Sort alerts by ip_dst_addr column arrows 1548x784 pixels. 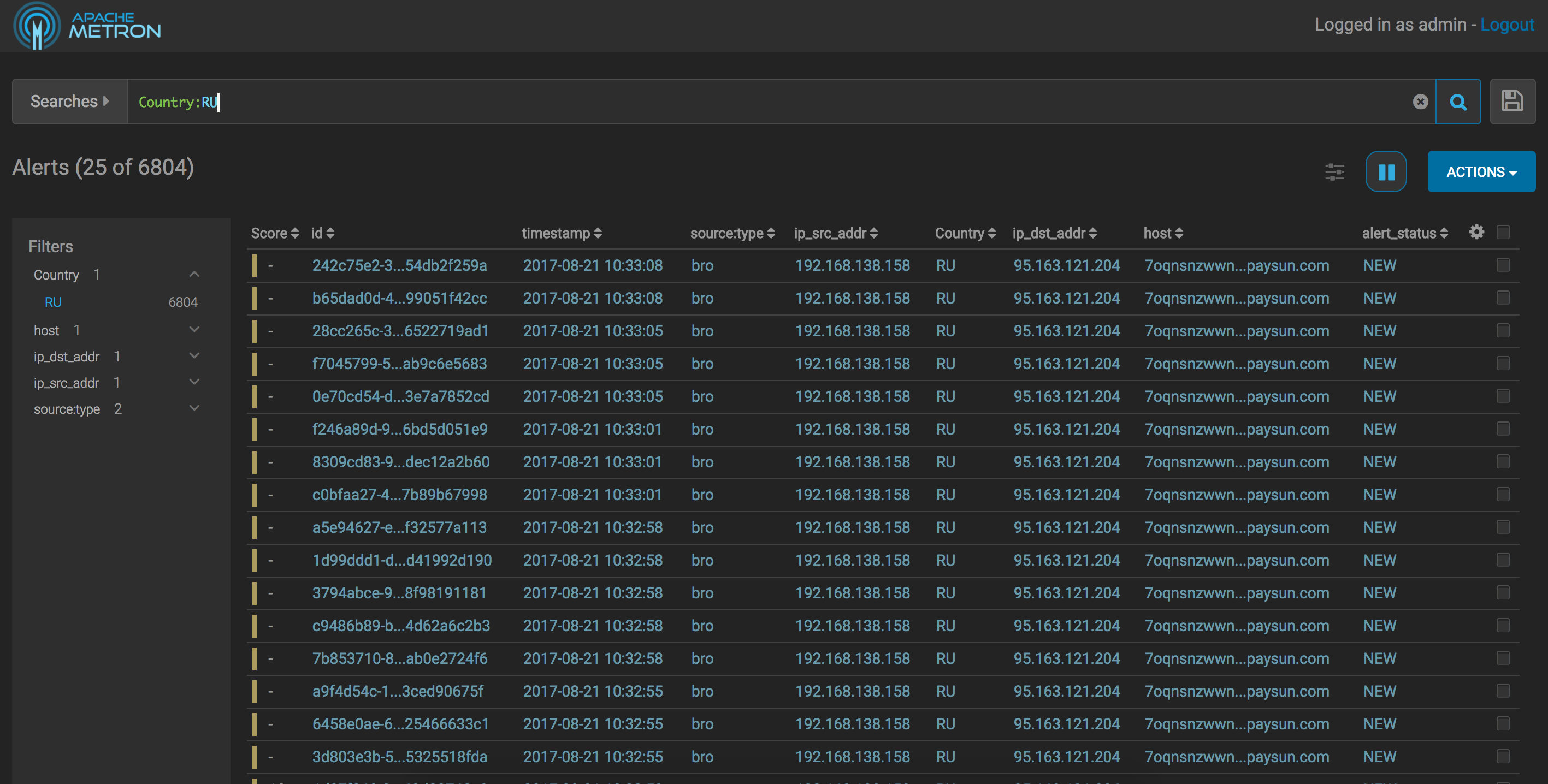click(x=1092, y=233)
